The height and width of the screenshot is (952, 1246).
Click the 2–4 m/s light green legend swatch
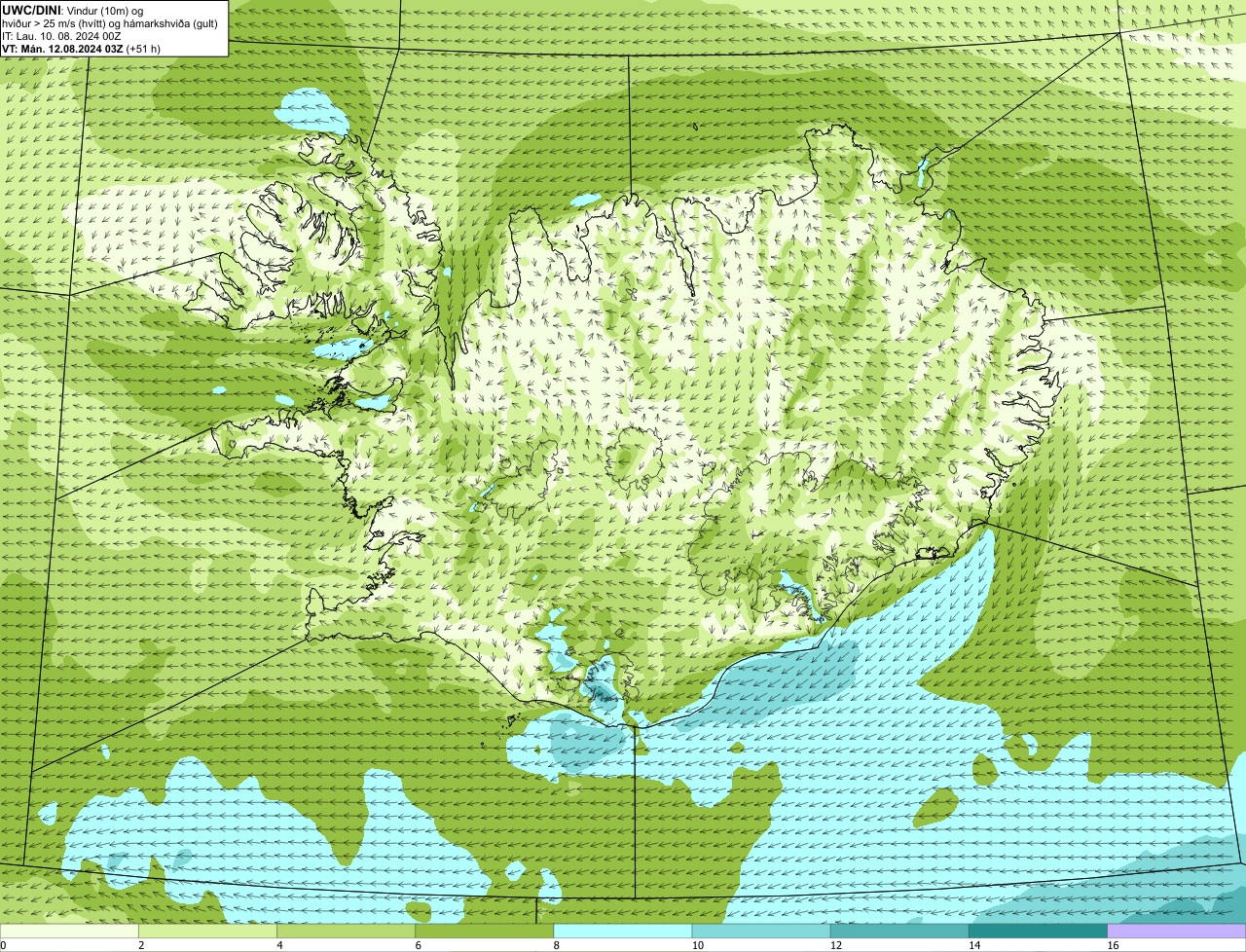[208, 932]
